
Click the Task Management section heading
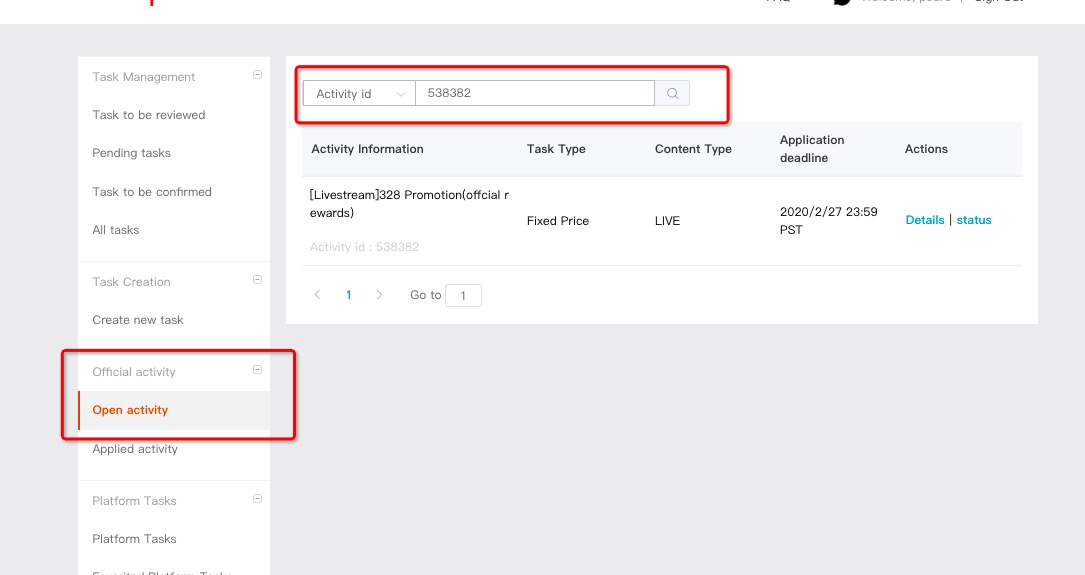[x=143, y=77]
